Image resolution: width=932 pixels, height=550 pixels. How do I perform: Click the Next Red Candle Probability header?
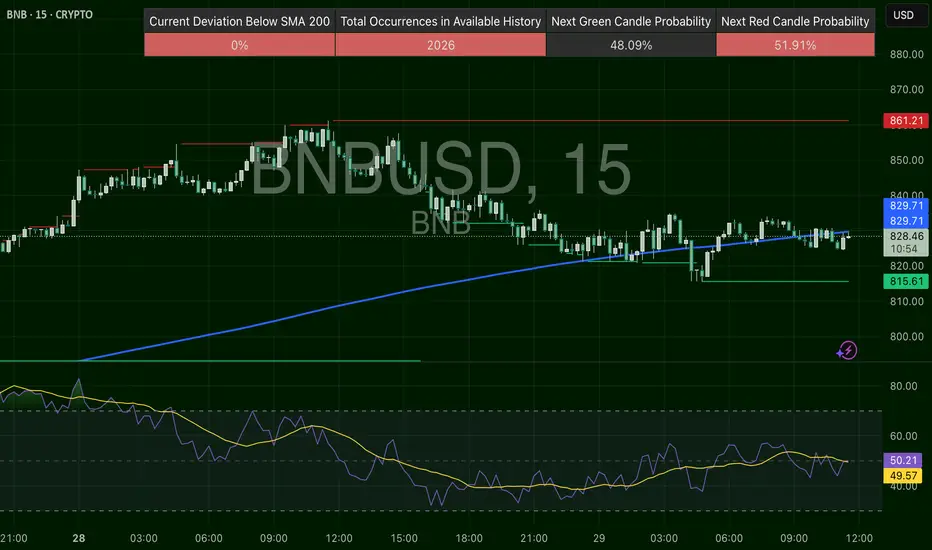click(x=795, y=21)
